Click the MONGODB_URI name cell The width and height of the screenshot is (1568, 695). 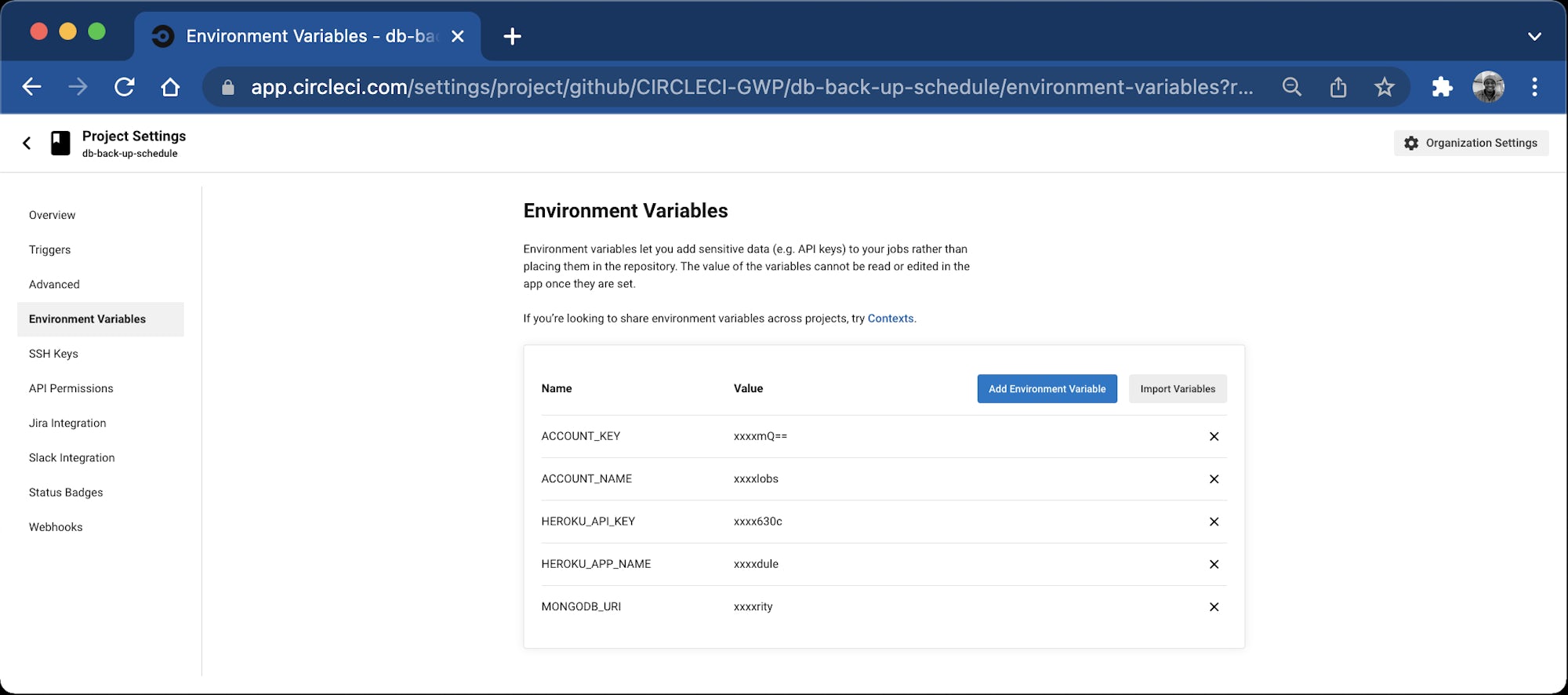(581, 606)
